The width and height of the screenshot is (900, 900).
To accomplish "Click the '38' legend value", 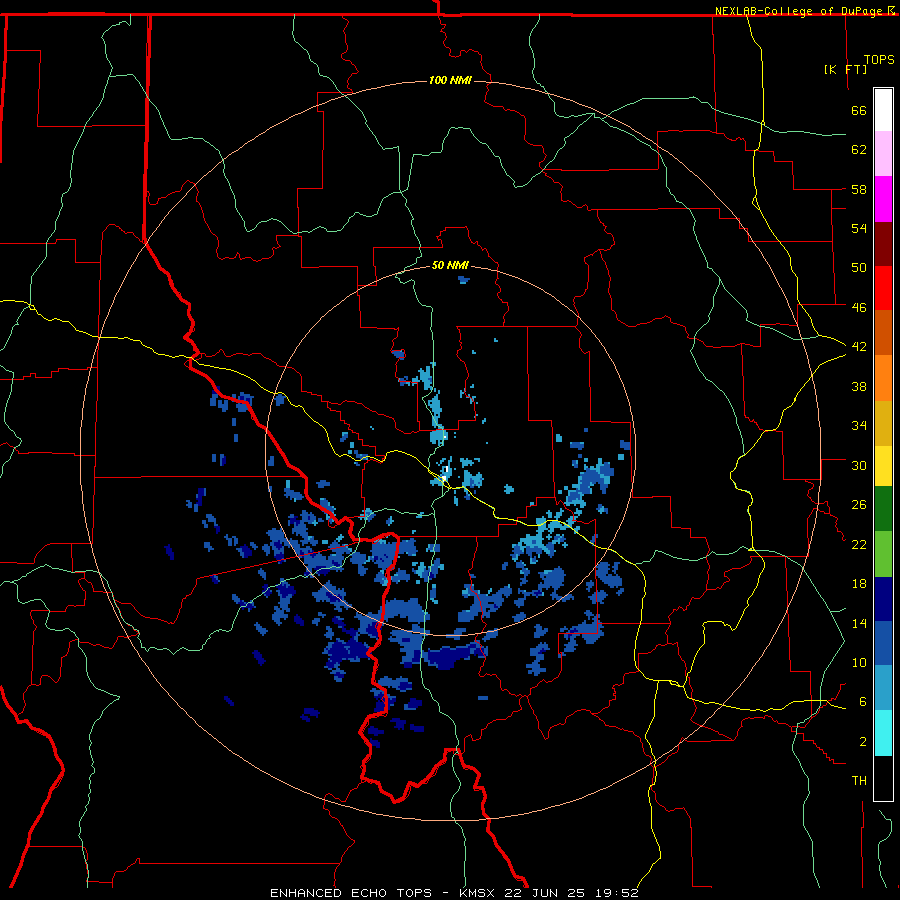I will click(859, 386).
